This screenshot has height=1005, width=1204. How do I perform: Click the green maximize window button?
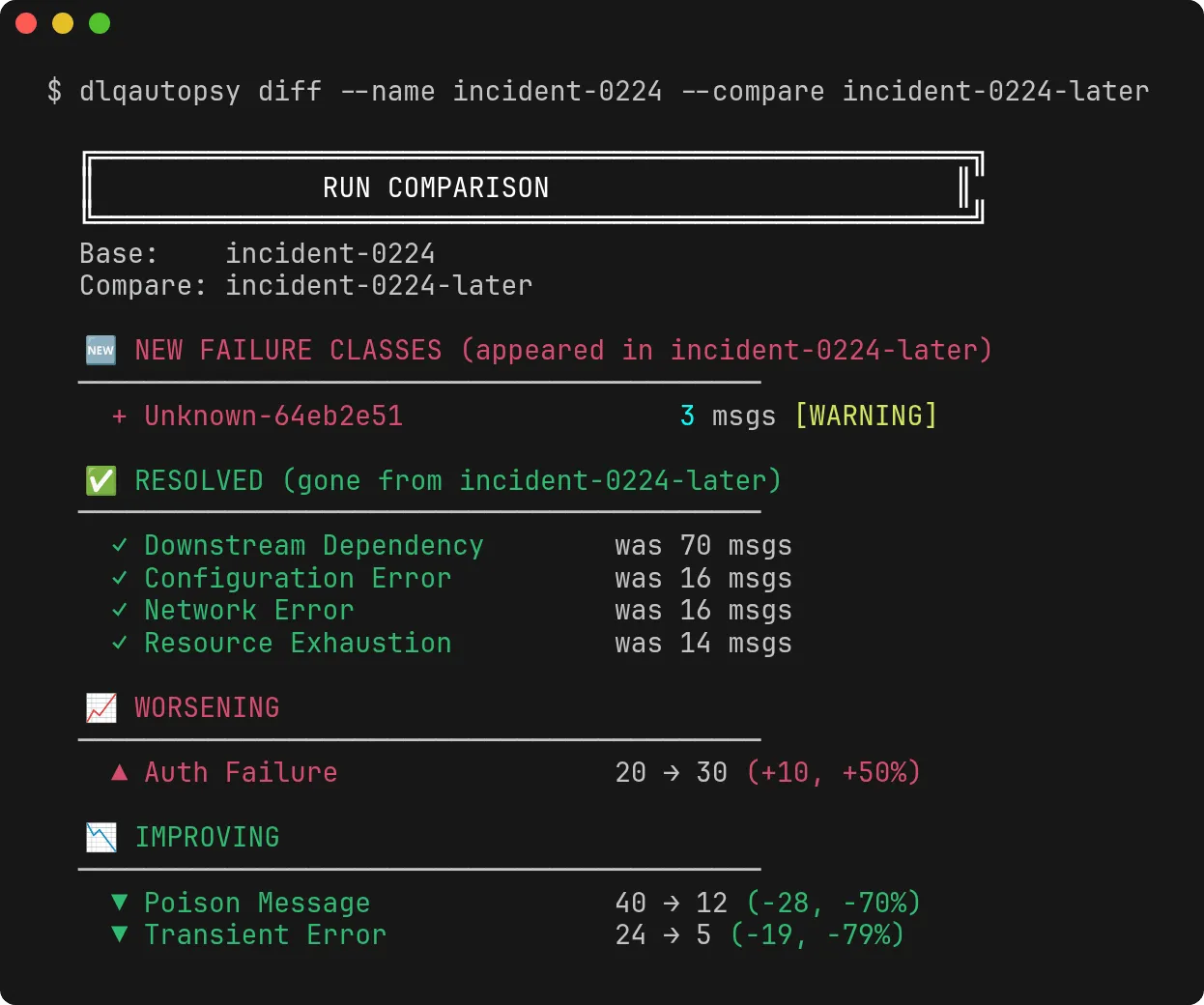(x=100, y=23)
